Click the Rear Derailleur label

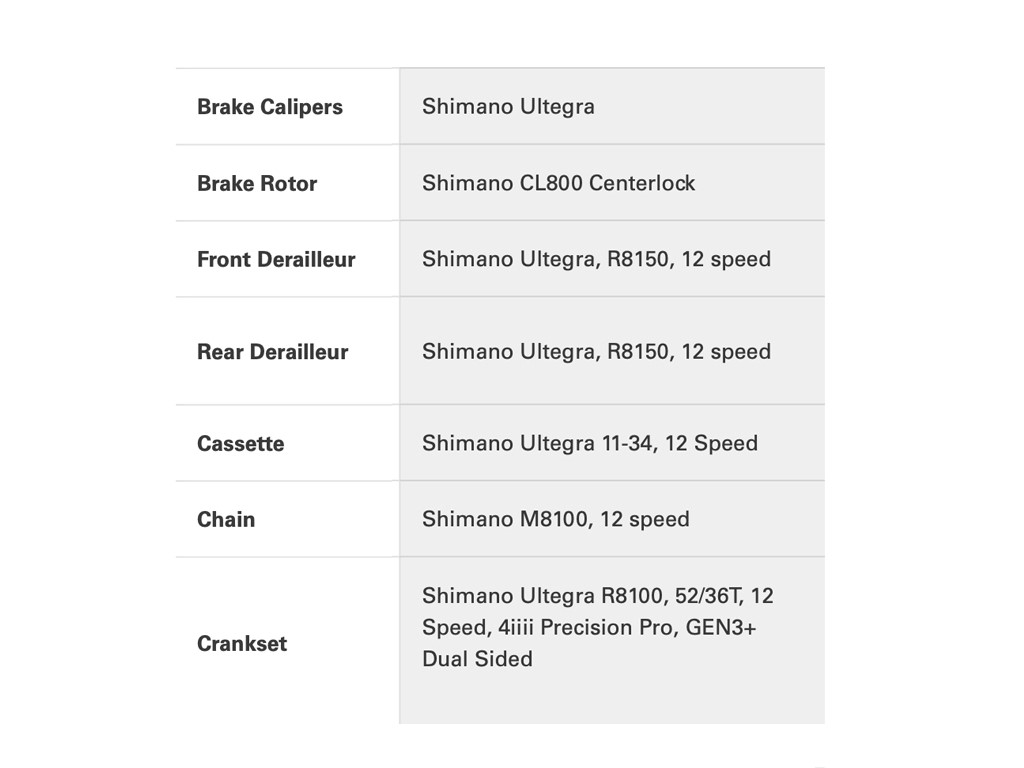click(x=272, y=352)
